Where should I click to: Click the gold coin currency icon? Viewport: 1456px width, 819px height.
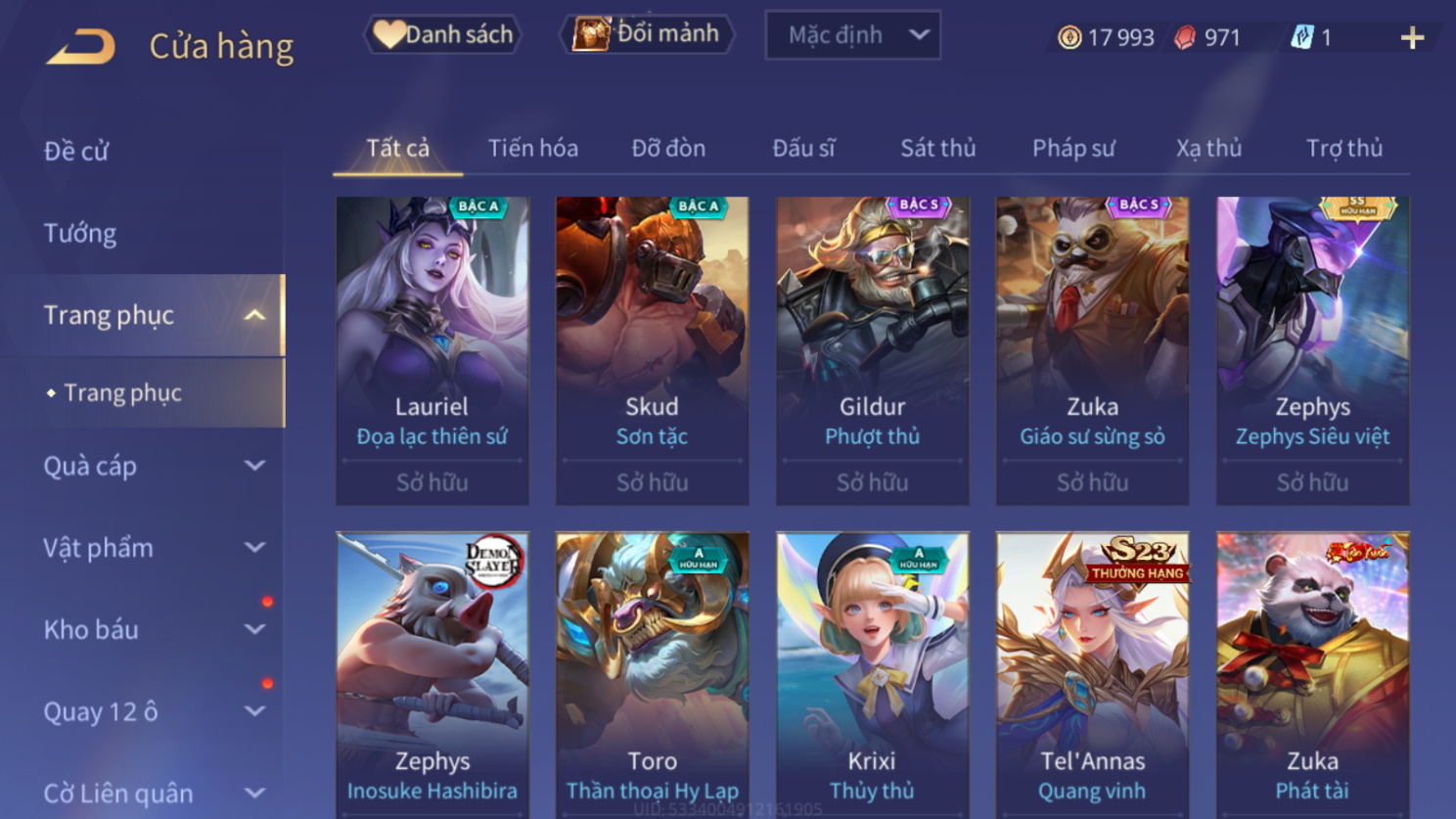pyautogui.click(x=1069, y=37)
